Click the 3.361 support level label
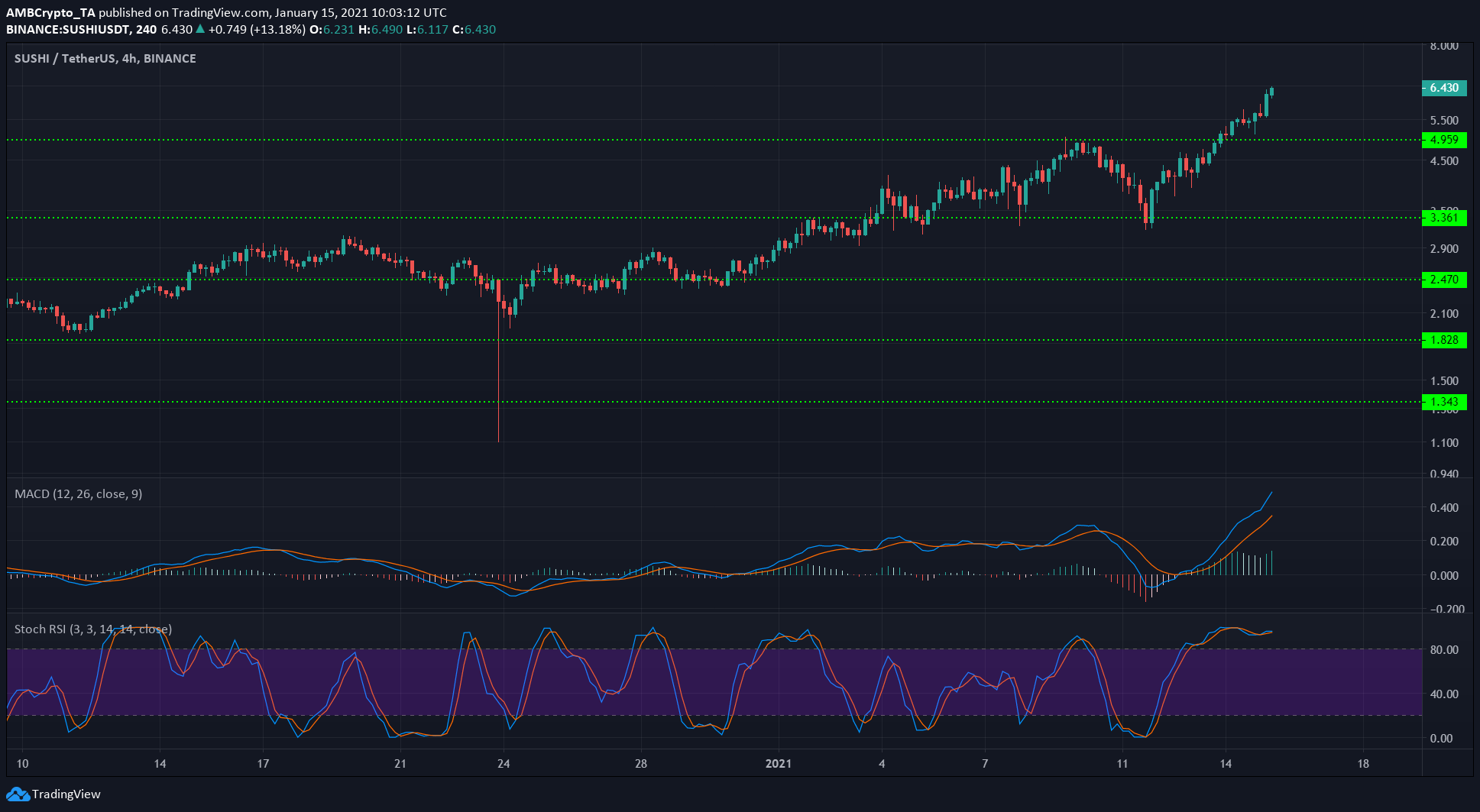Image resolution: width=1480 pixels, height=812 pixels. [1444, 218]
